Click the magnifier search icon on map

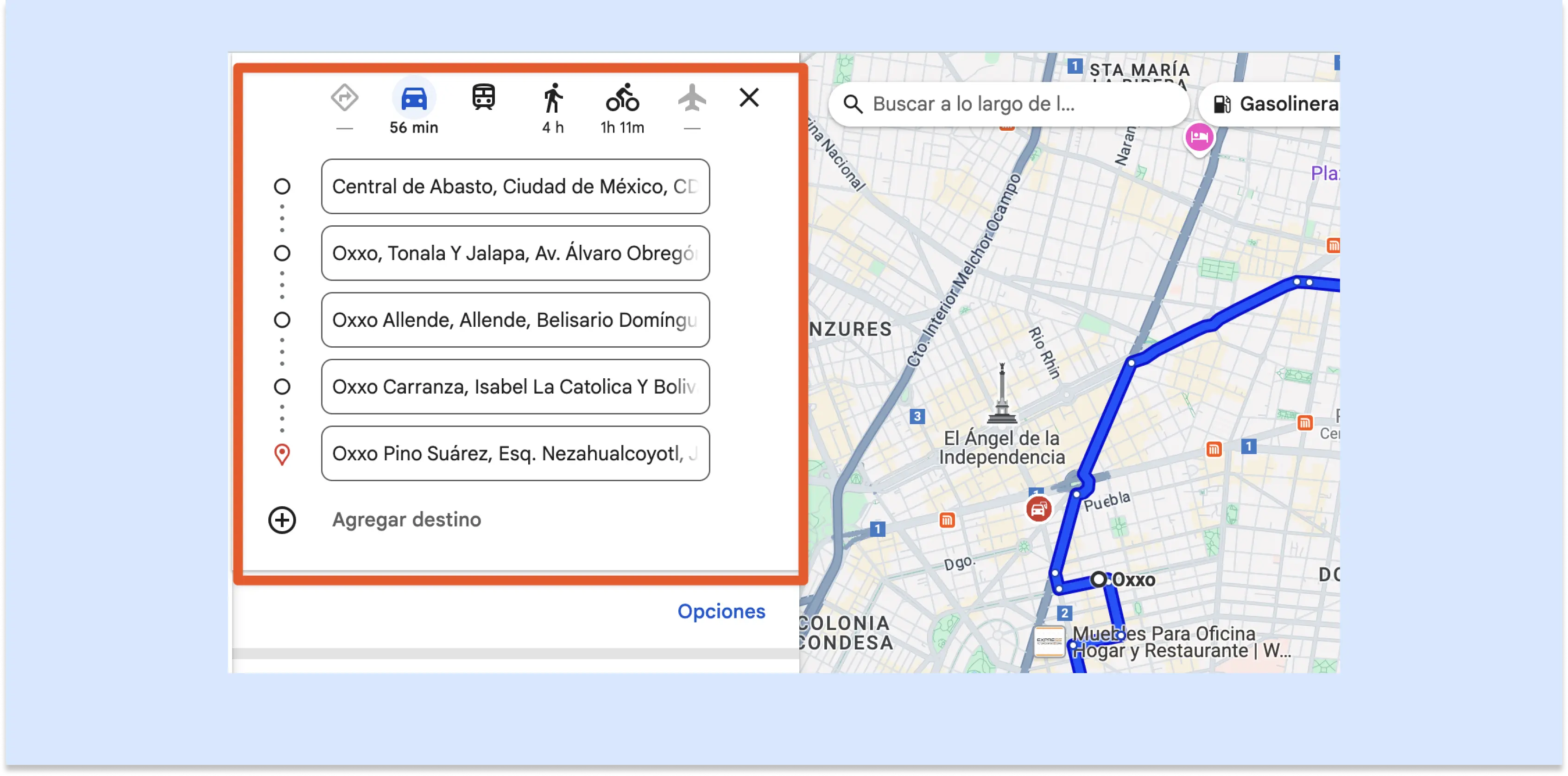[853, 104]
